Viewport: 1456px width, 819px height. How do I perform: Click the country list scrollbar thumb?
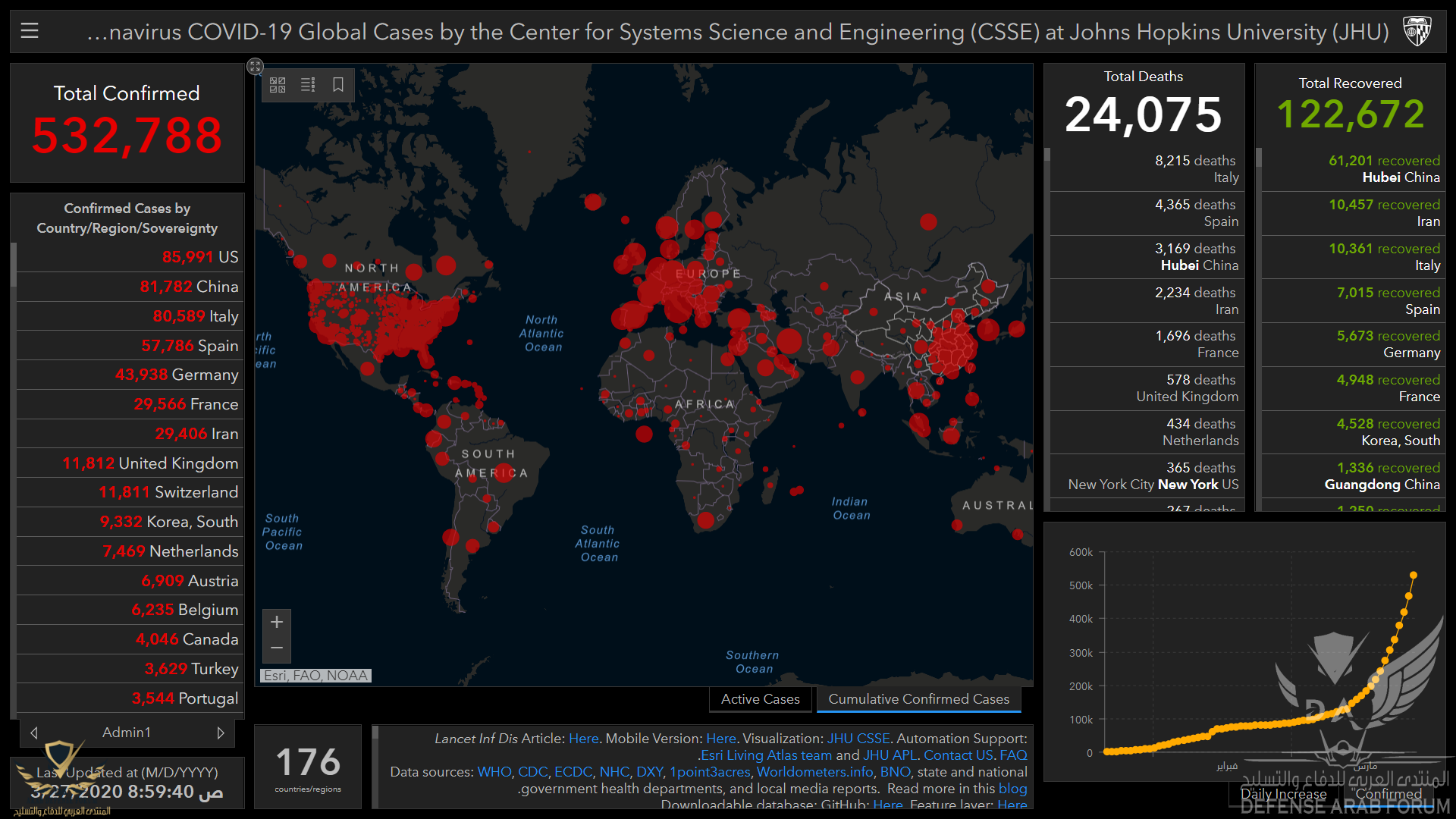coord(13,264)
